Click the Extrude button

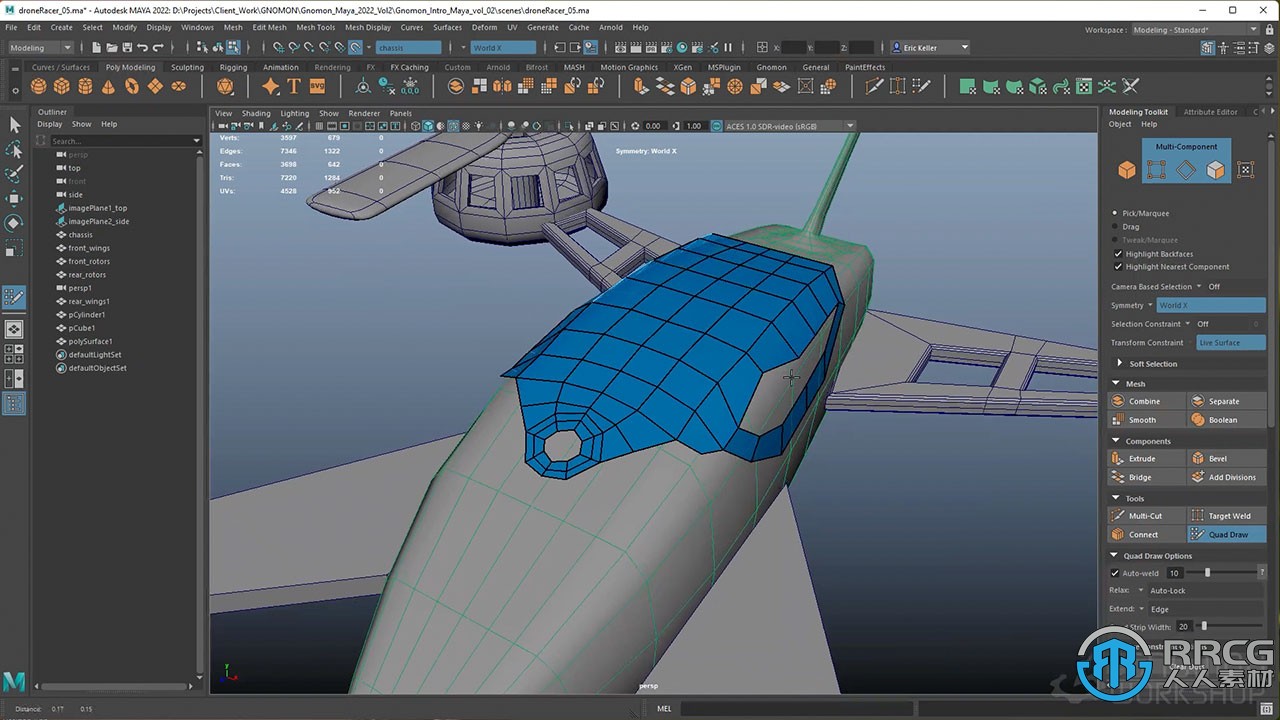pos(1146,458)
